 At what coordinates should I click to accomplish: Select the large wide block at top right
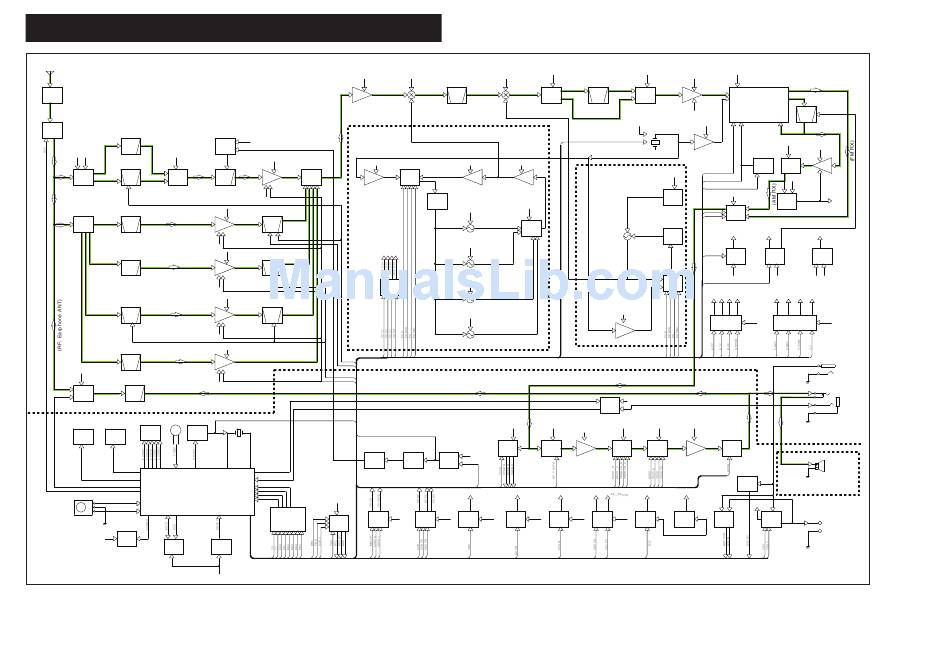(758, 105)
